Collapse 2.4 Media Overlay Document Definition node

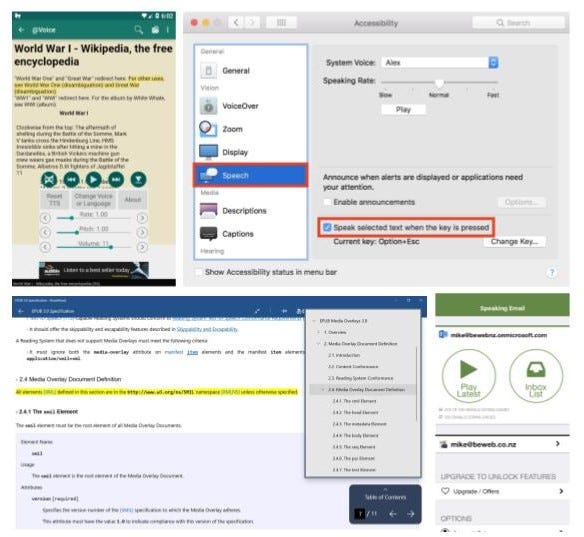point(323,390)
